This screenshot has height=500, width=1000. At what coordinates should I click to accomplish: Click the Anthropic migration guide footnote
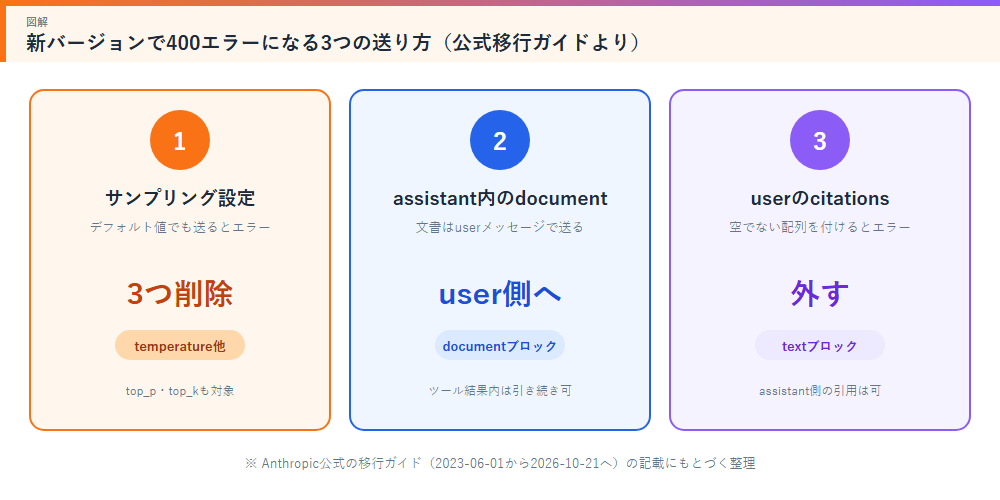tap(500, 464)
